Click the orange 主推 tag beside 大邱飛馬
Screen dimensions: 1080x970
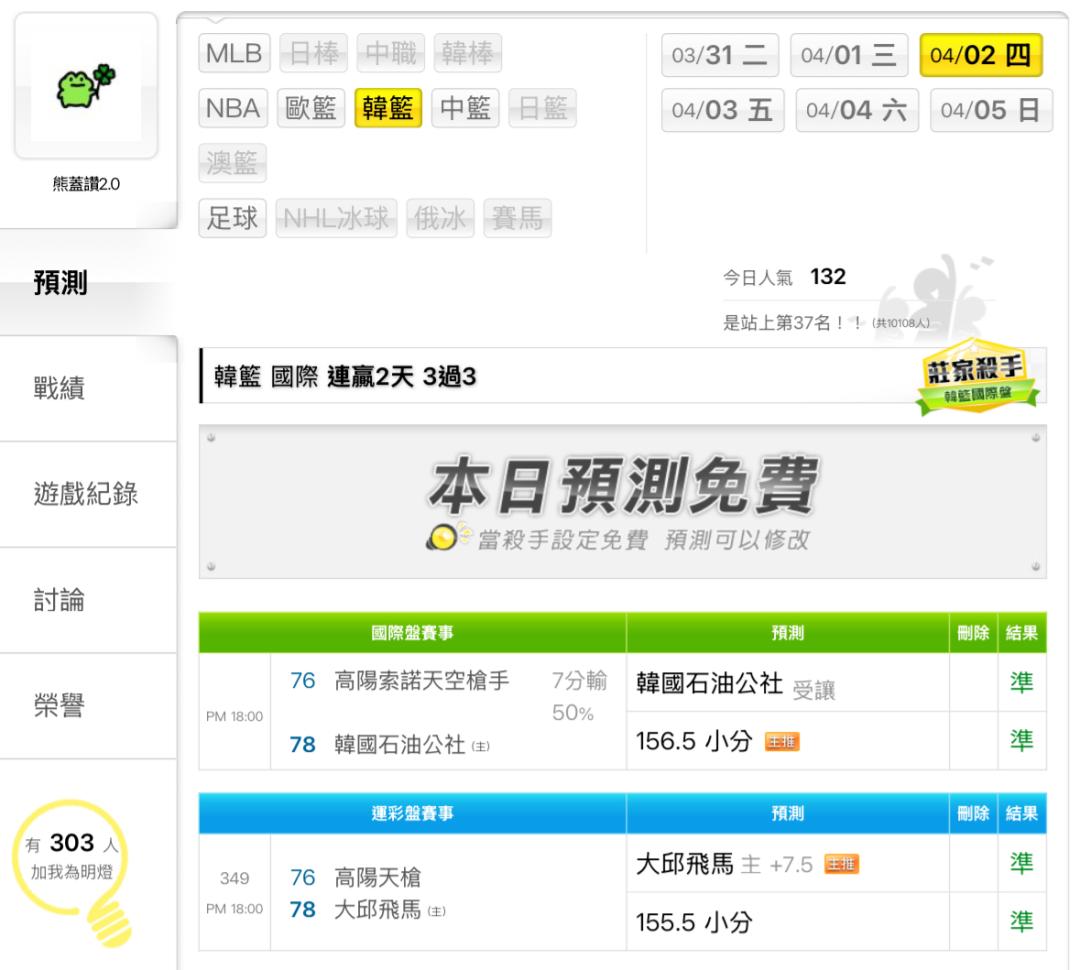842,864
